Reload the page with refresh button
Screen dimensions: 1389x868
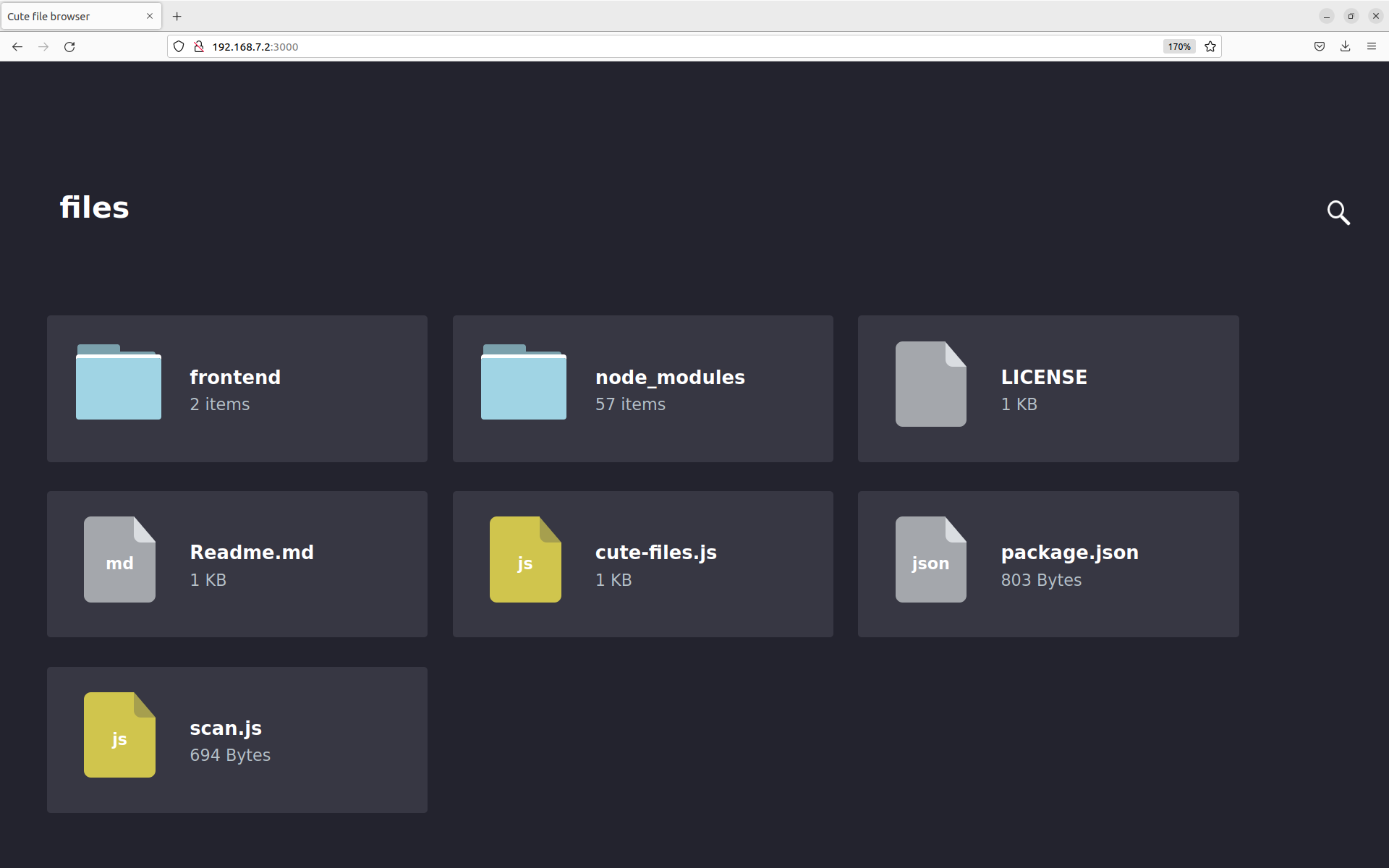tap(69, 47)
